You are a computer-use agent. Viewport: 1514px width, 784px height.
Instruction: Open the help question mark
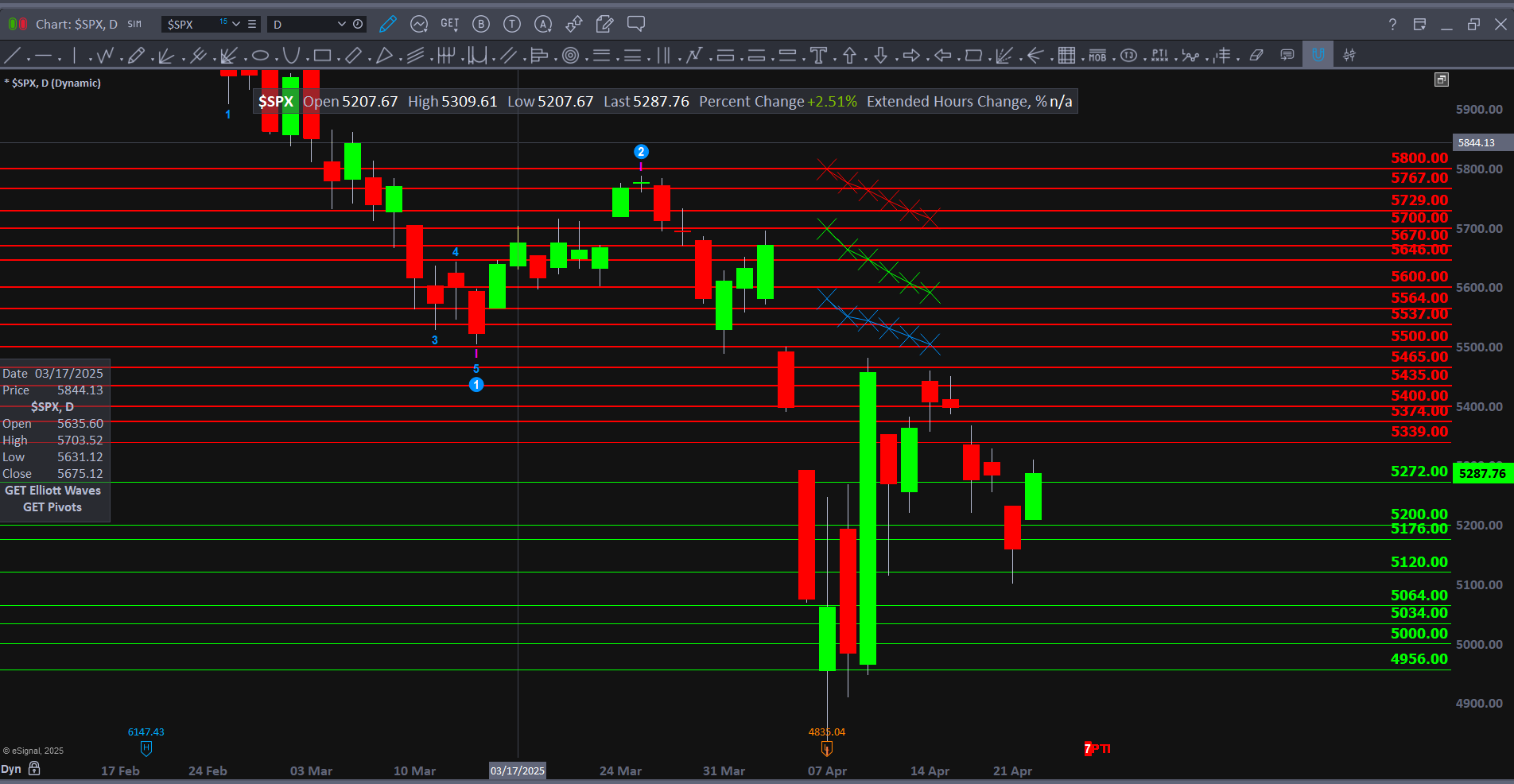point(1392,25)
